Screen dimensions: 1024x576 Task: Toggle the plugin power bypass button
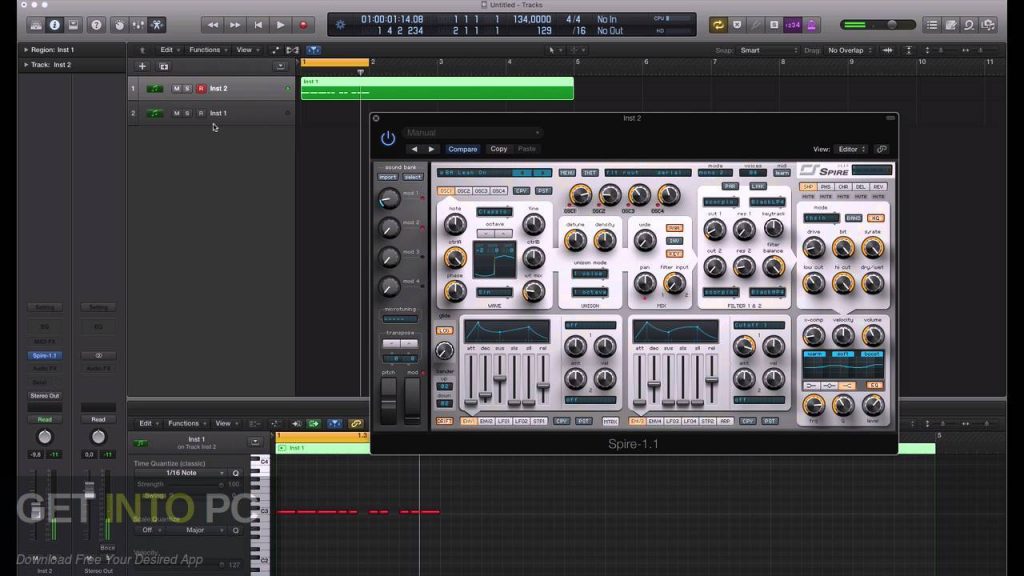tap(388, 138)
